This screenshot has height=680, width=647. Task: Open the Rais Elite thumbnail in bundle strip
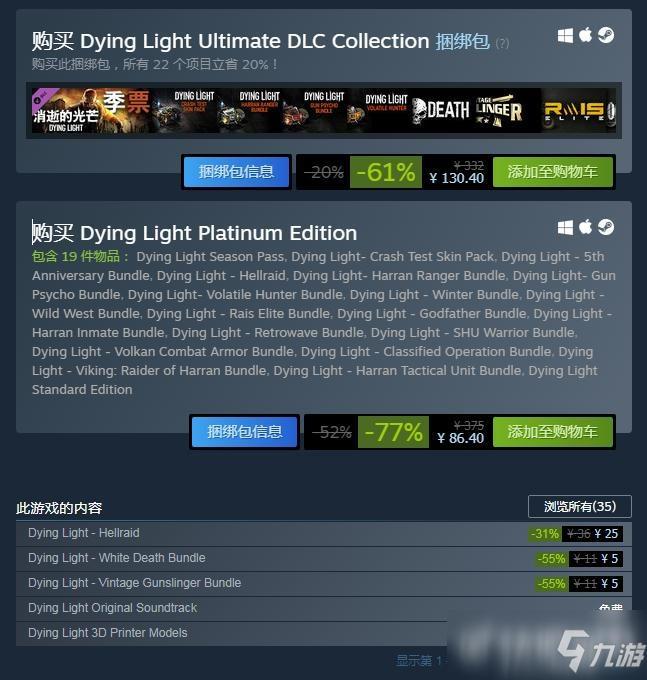(x=579, y=111)
